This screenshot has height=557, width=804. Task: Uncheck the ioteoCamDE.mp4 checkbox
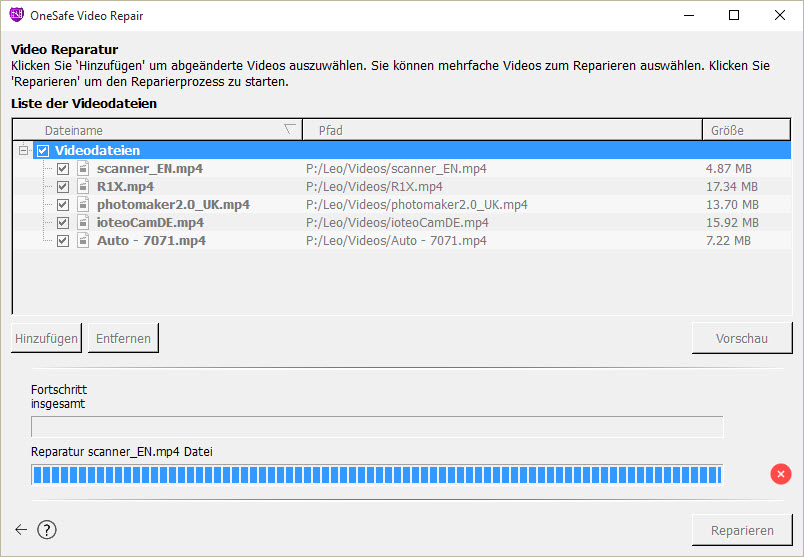(x=63, y=223)
